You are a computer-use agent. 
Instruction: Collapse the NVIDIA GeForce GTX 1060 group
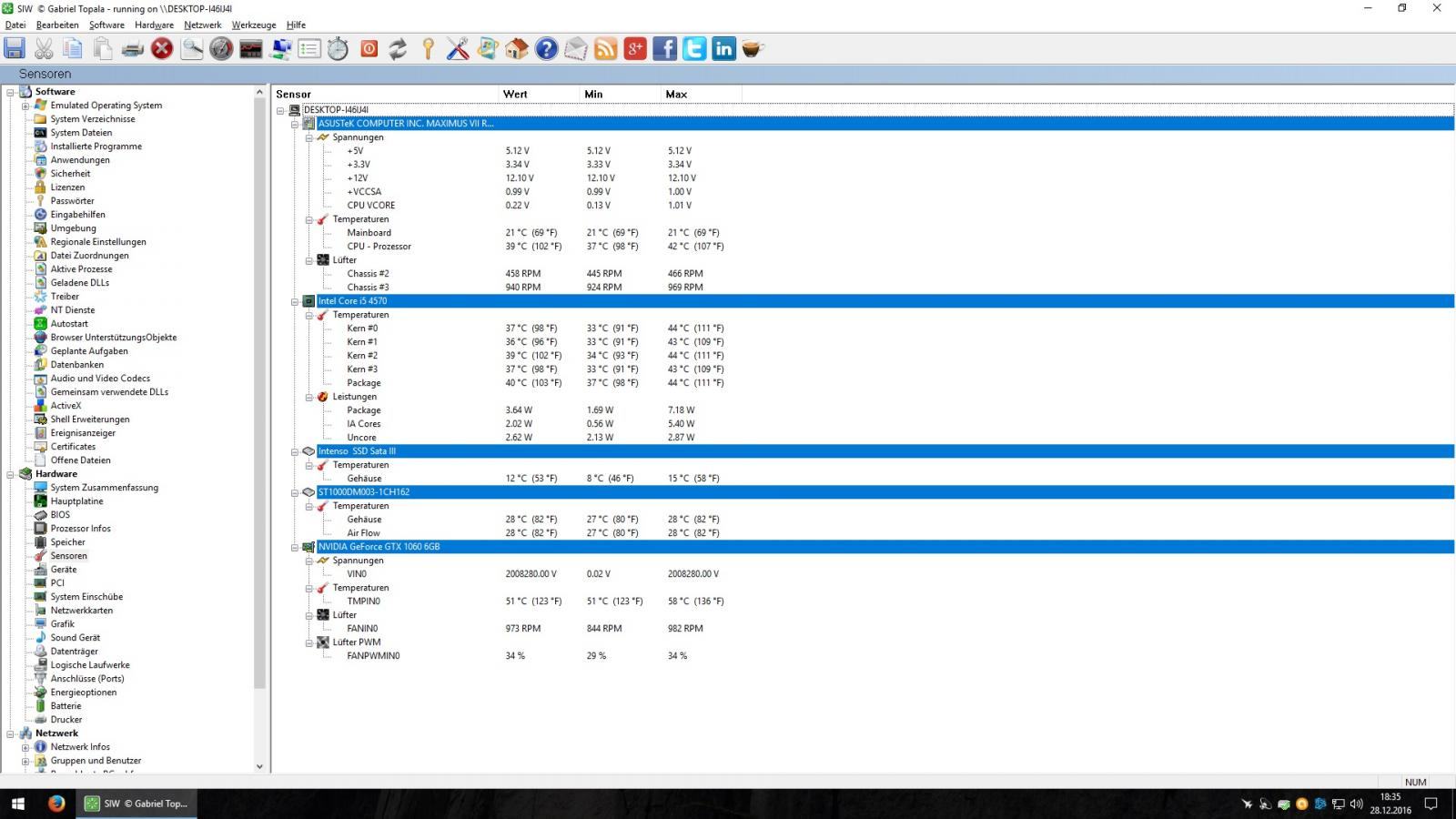[x=295, y=547]
